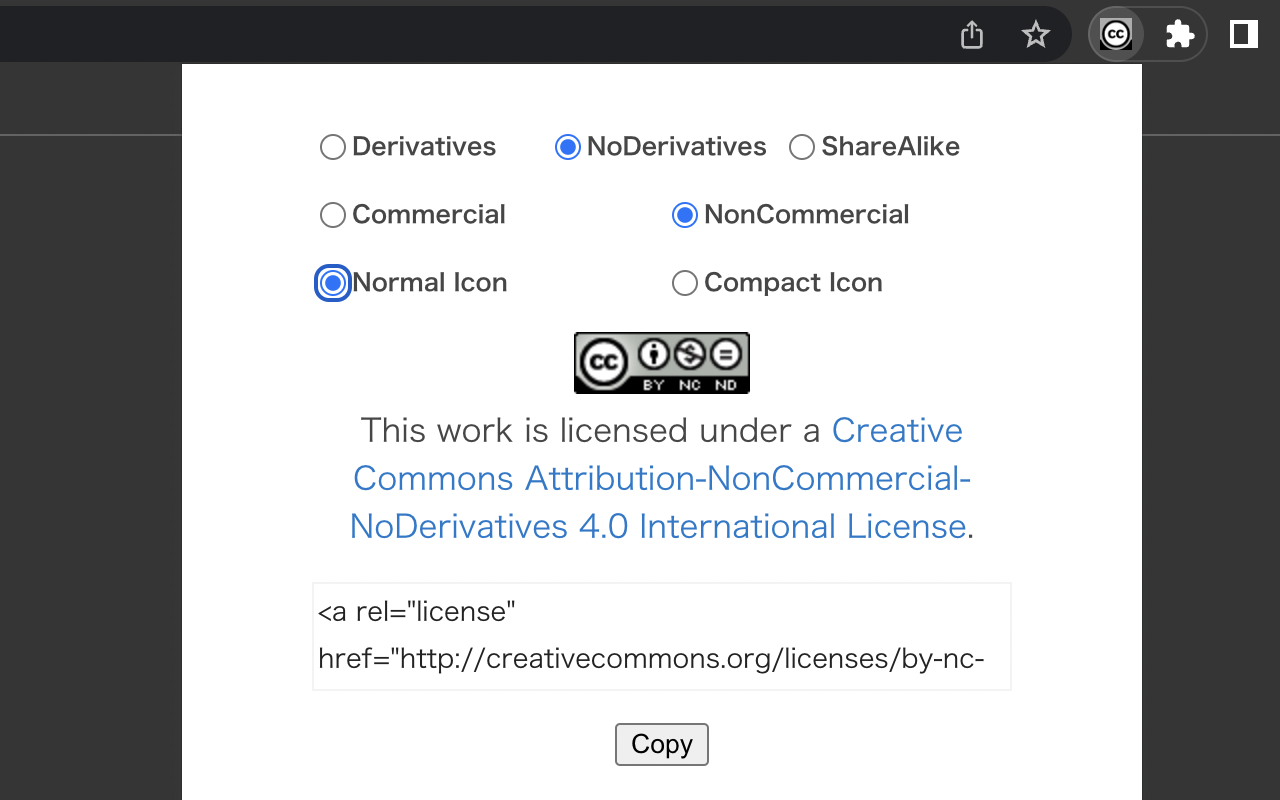Open the Creative Commons Attribution-NonCommercial-NoDerivatives license link
Viewport: 1280px width, 800px height.
(661, 478)
